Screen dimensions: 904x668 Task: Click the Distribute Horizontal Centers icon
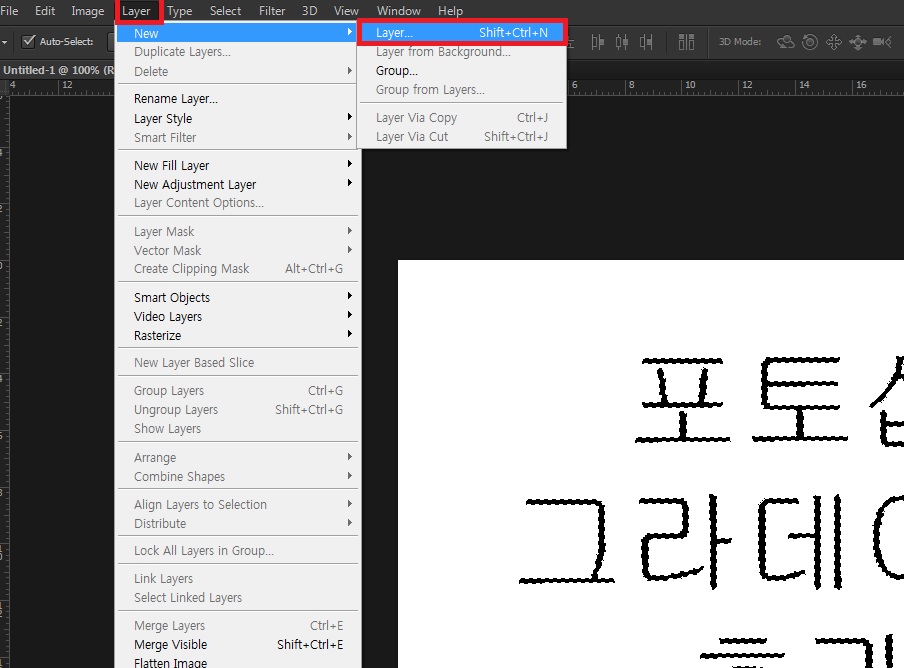[x=622, y=42]
